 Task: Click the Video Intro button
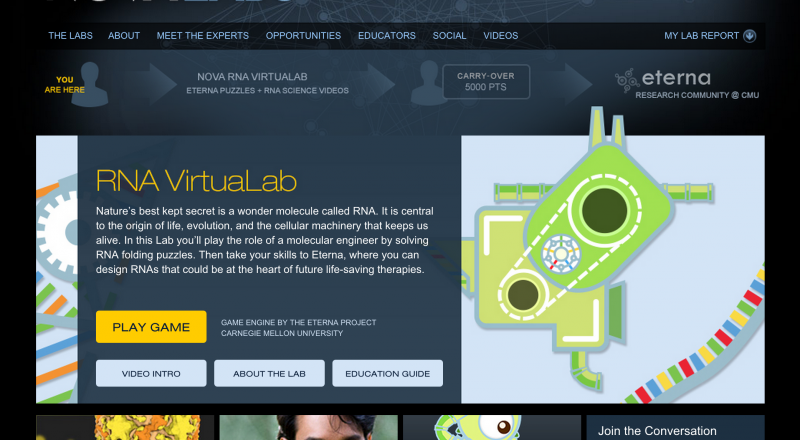(151, 374)
